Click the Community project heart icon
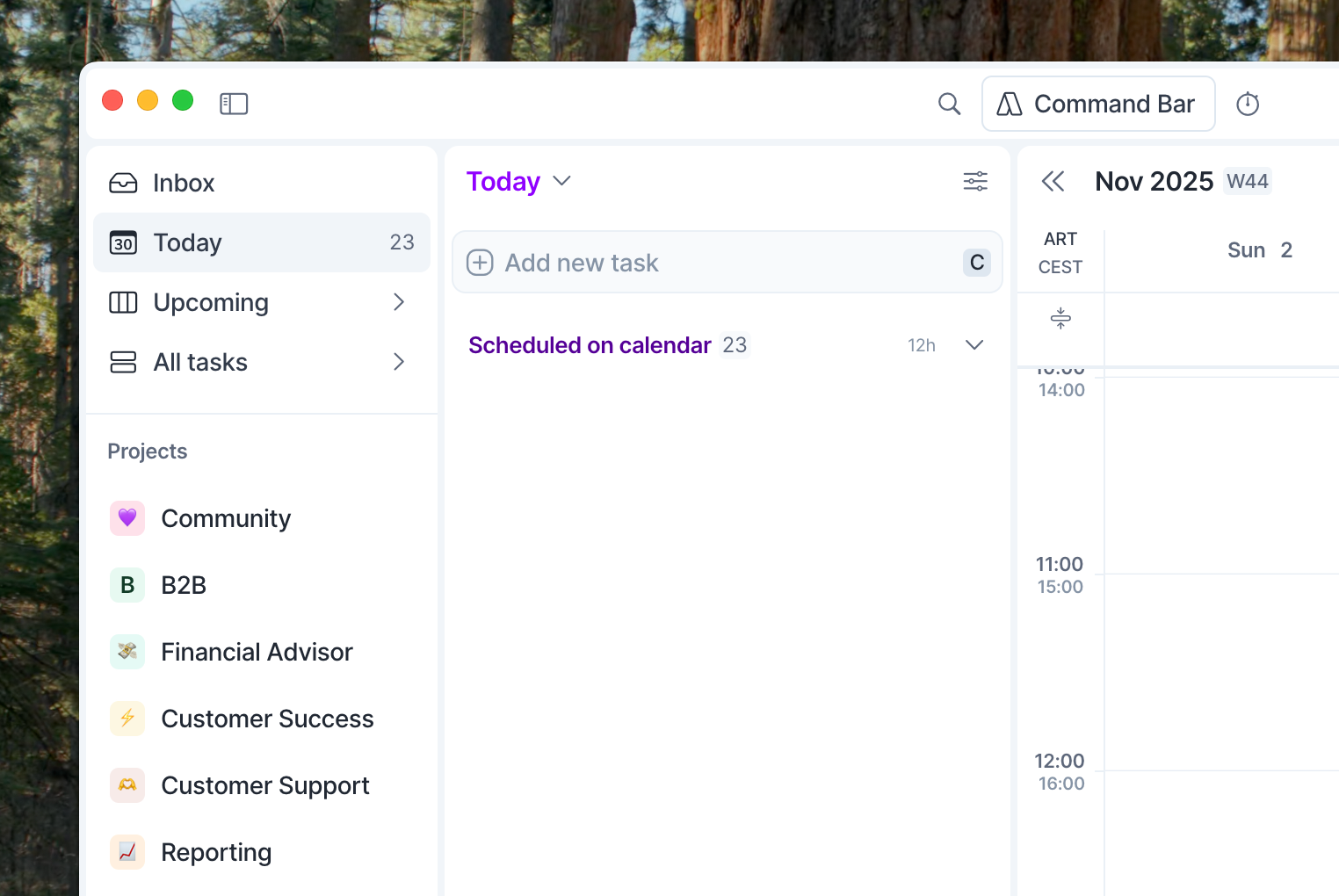Screen dimensions: 1339x896 pyautogui.click(x=127, y=518)
